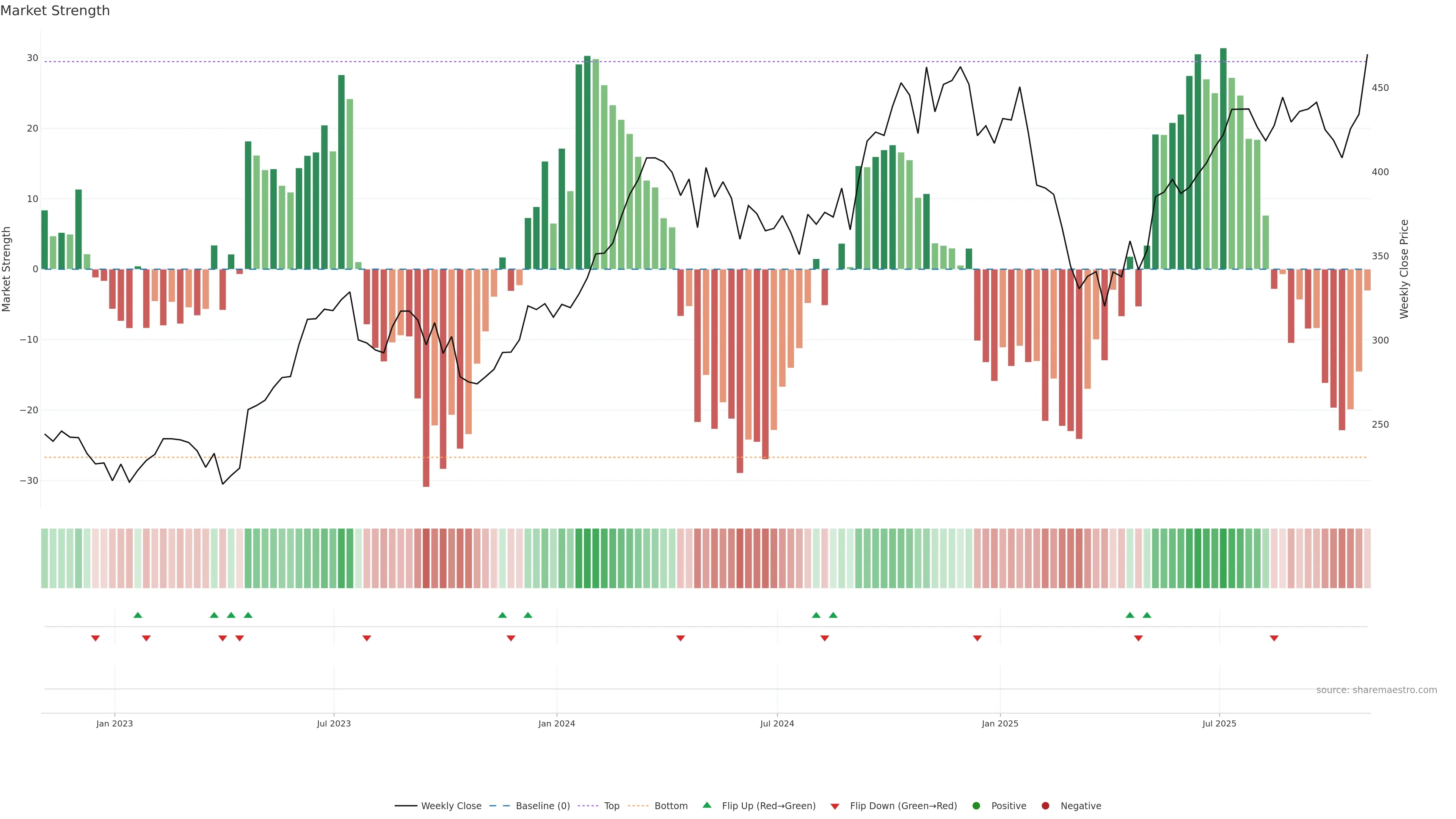Toggle the Negative legend label

pyautogui.click(x=1081, y=806)
